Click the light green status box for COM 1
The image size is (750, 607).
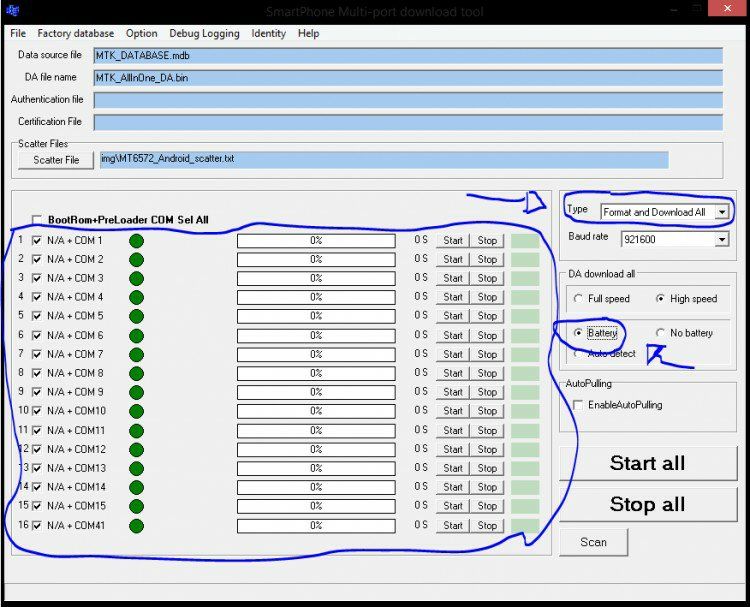(525, 241)
